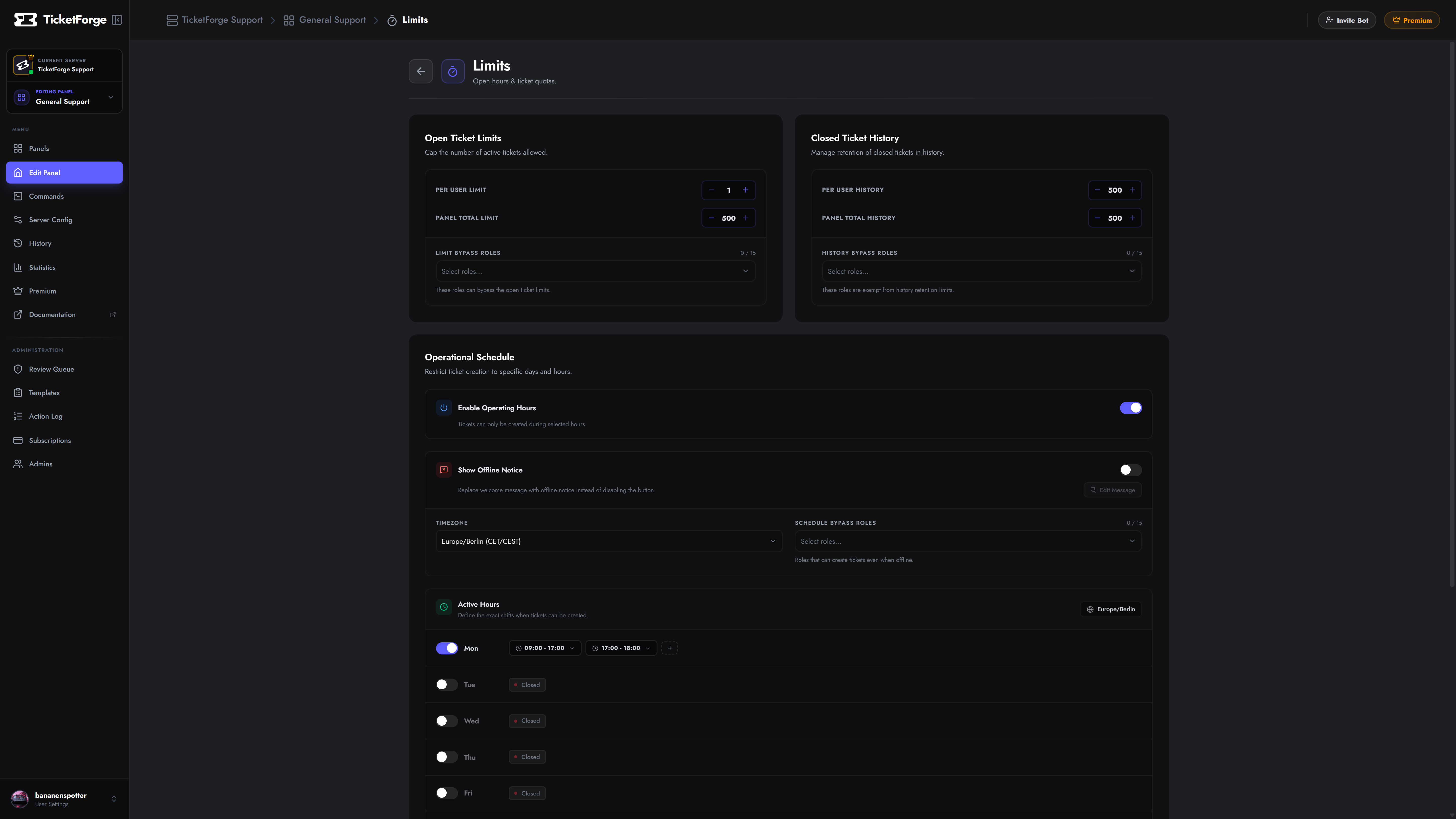Decrease Per User History with minus

pos(1098,190)
